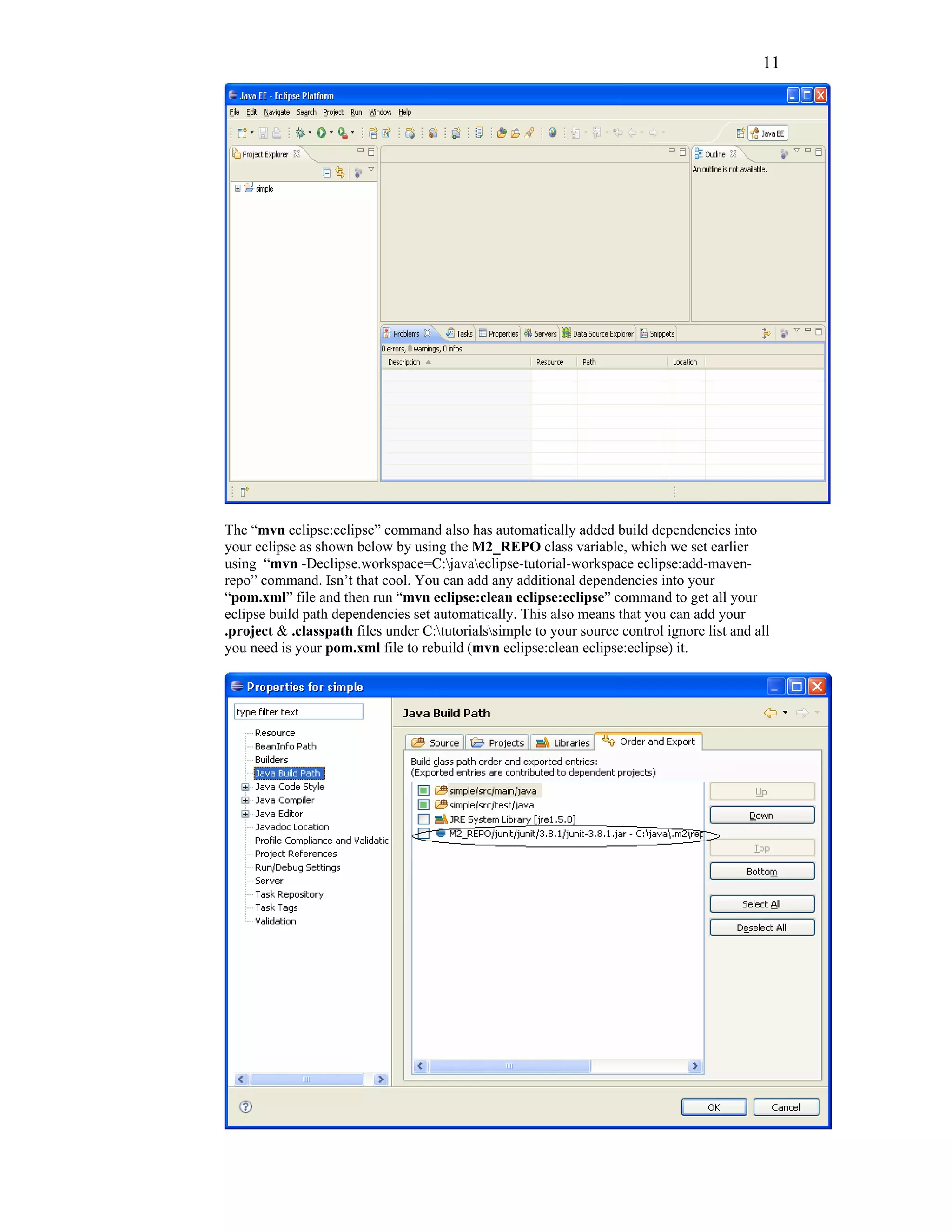The image size is (952, 1232).
Task: Click the globe web browser icon
Action: [x=553, y=132]
